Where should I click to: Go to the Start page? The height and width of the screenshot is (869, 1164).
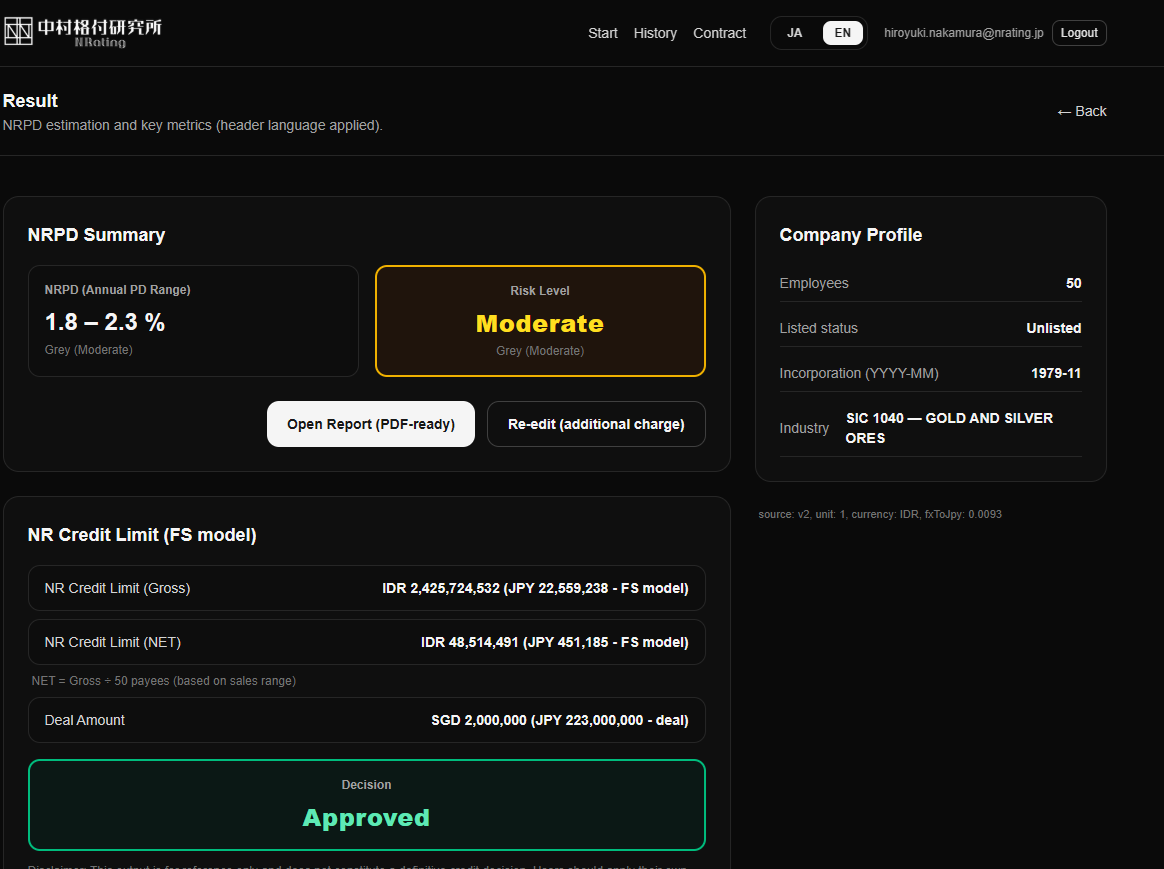pos(602,33)
